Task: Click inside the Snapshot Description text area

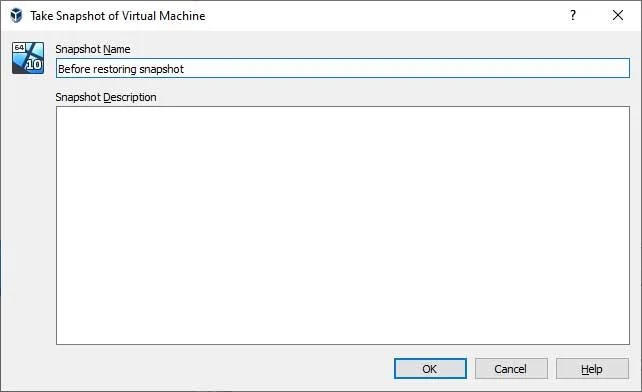Action: pyautogui.click(x=343, y=225)
